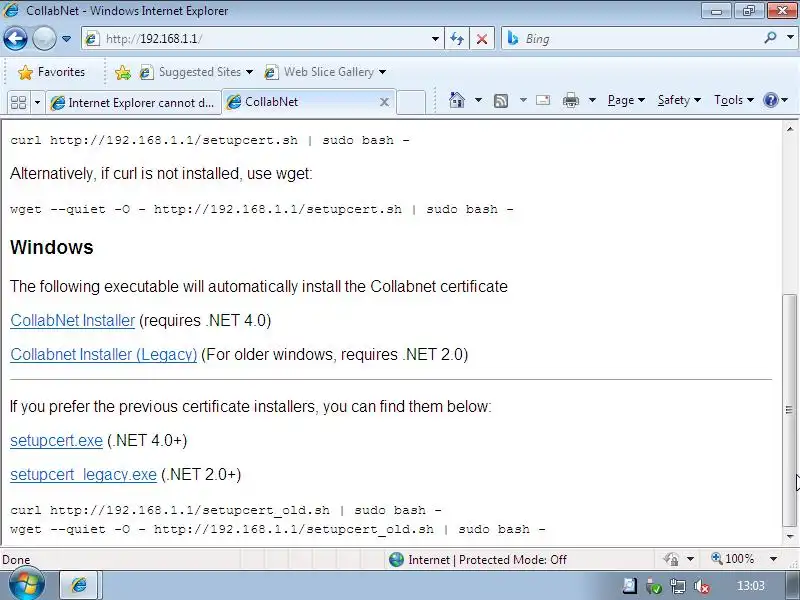Click the greyed Forward arrow button

[44, 38]
